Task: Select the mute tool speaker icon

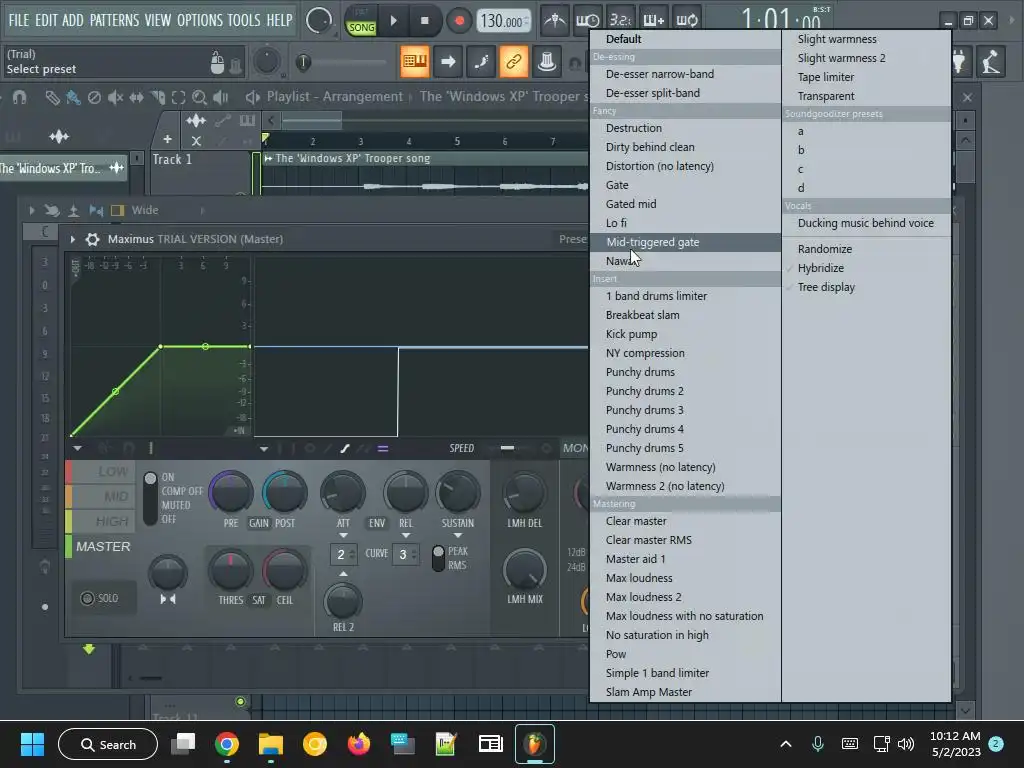Action: (115, 98)
